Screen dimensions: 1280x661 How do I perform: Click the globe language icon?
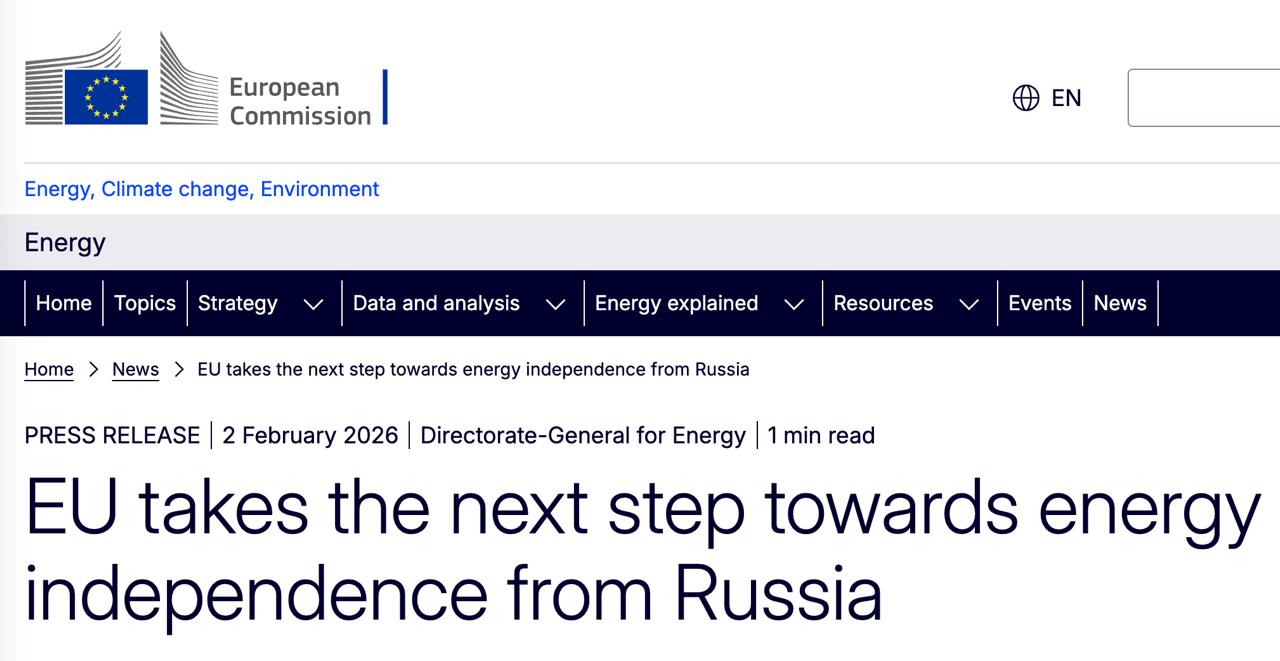[x=1027, y=97]
